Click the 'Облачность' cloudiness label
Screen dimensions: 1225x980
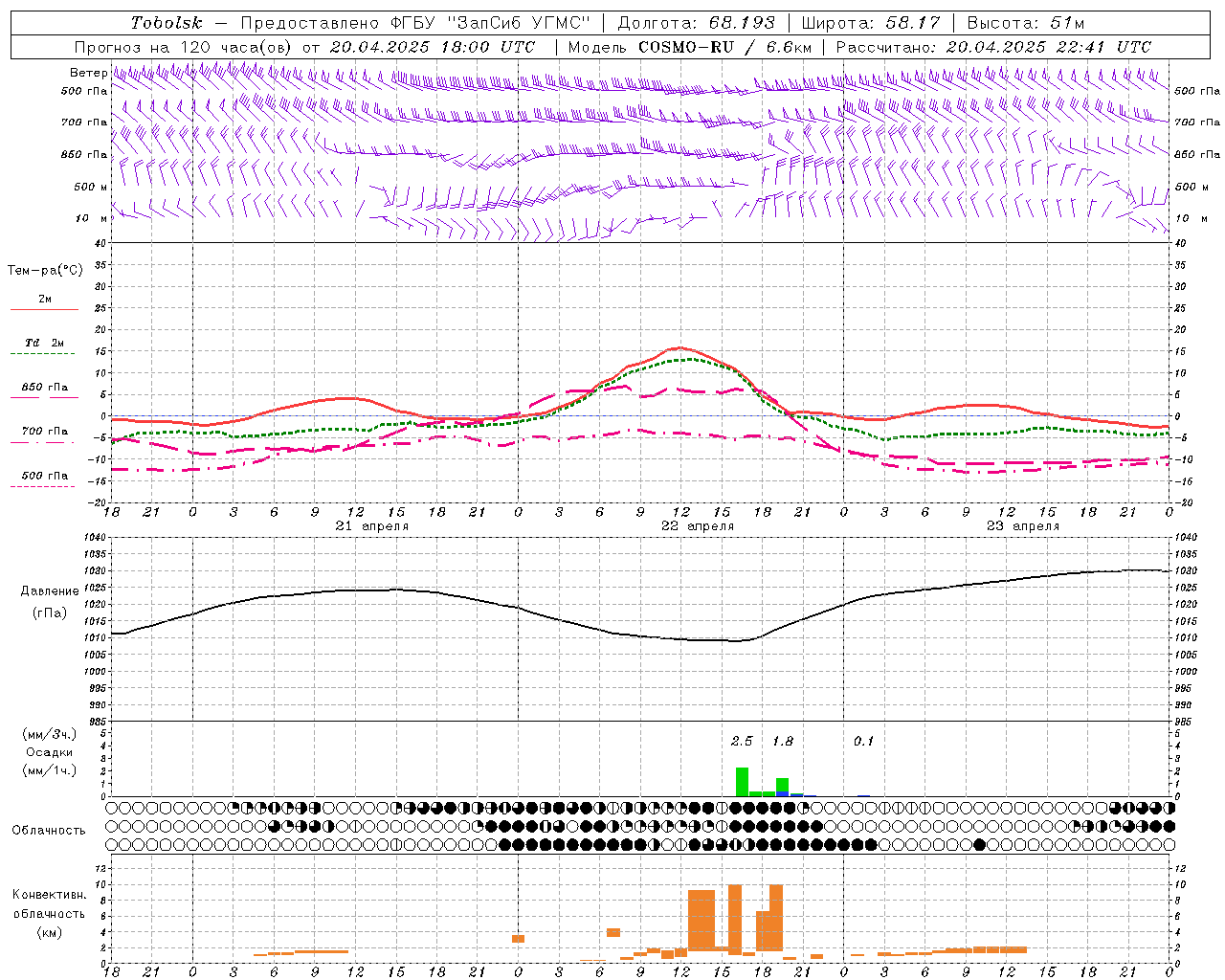[49, 830]
